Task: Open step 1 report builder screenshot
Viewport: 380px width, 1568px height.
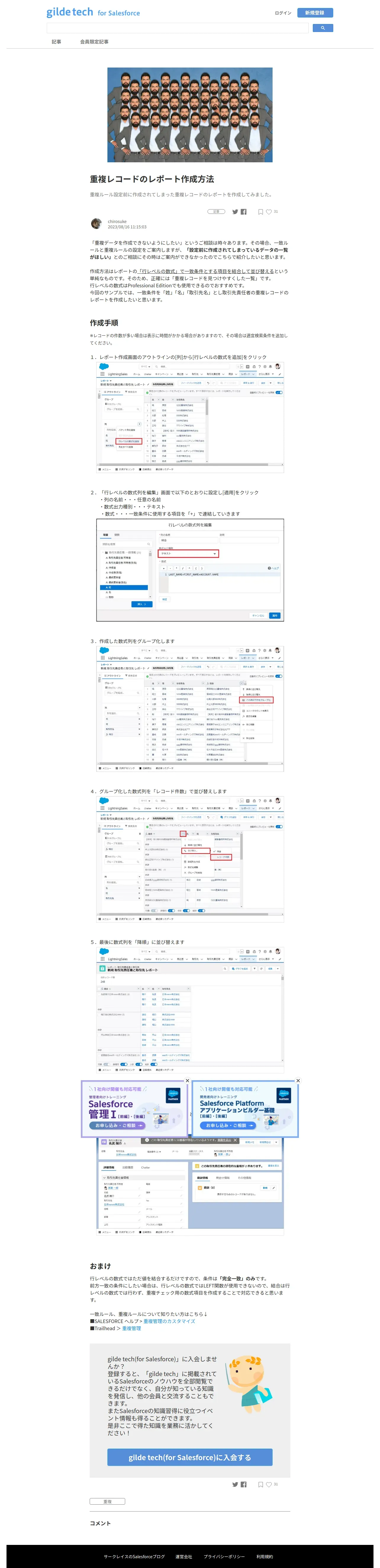Action: [x=190, y=418]
